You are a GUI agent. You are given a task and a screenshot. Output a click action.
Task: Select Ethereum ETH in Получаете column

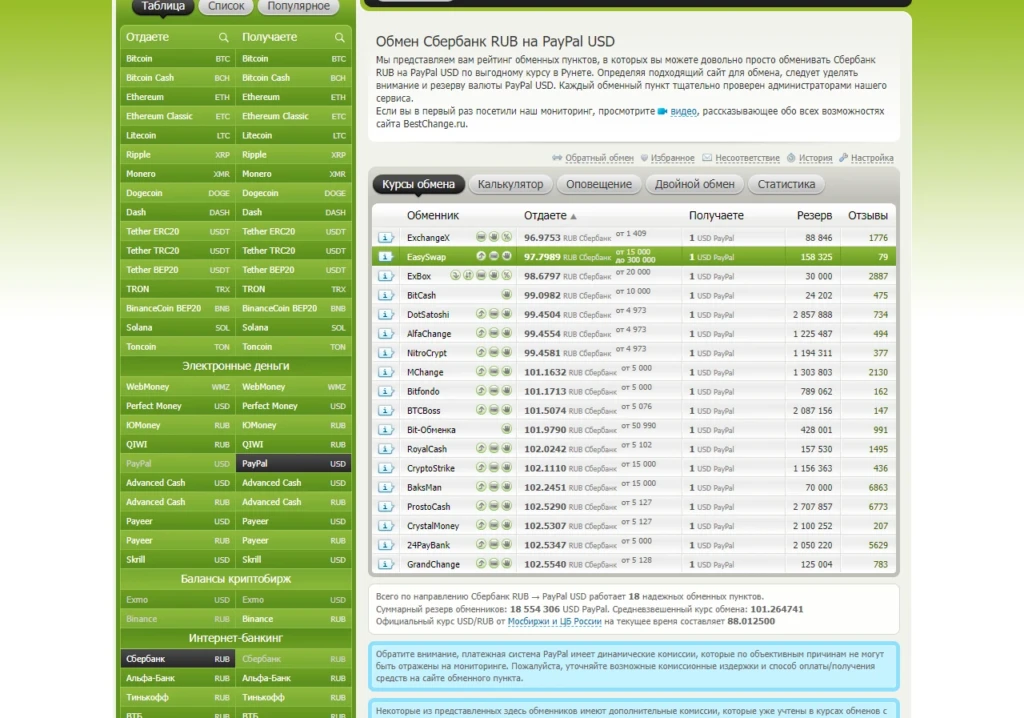tap(293, 97)
